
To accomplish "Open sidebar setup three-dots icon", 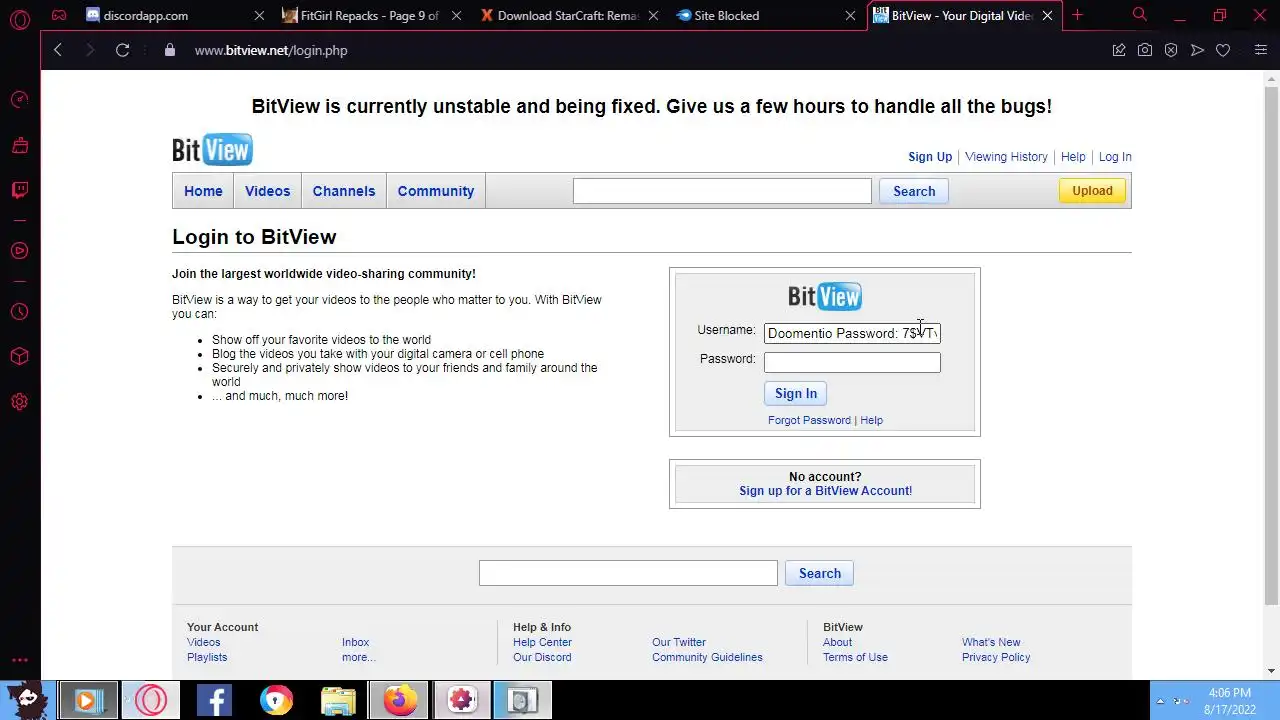I will [19, 661].
